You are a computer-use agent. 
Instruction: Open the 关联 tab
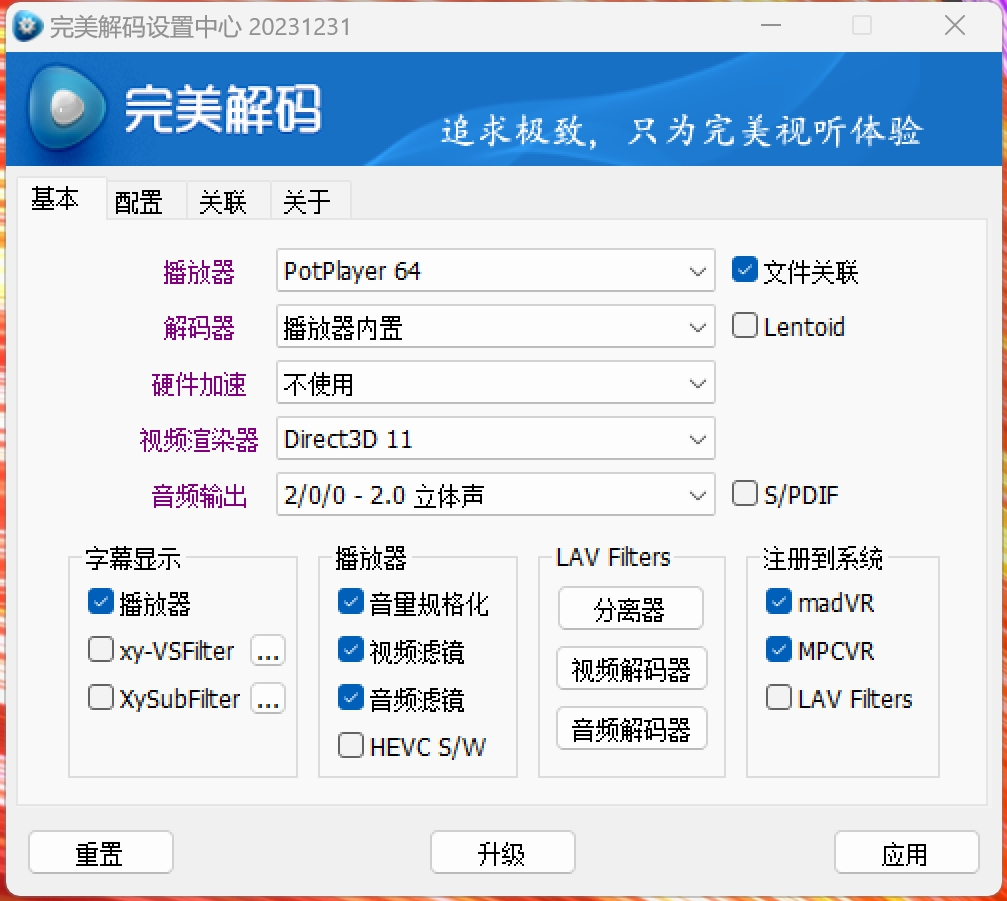tap(222, 202)
